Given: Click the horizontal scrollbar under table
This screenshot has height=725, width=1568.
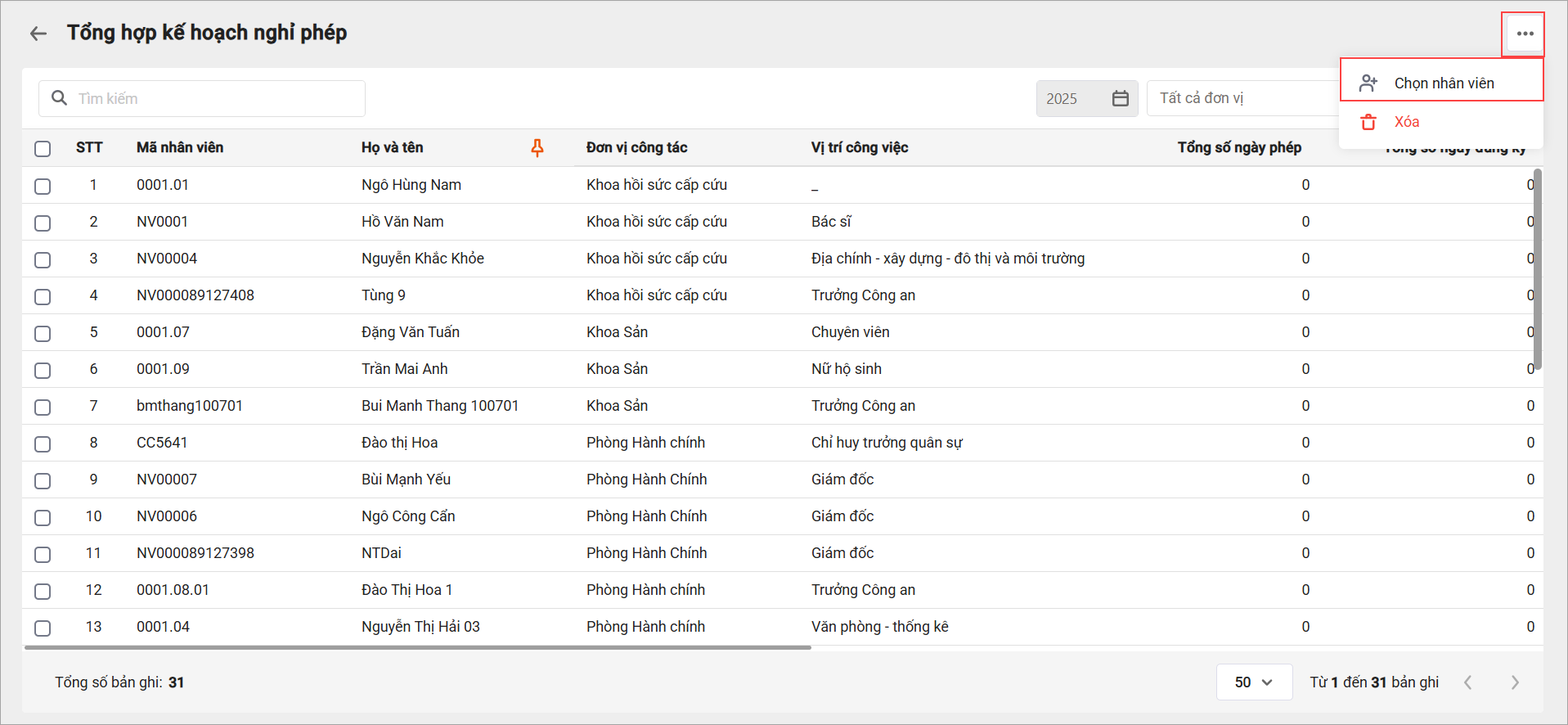Looking at the screenshot, I should [x=417, y=647].
